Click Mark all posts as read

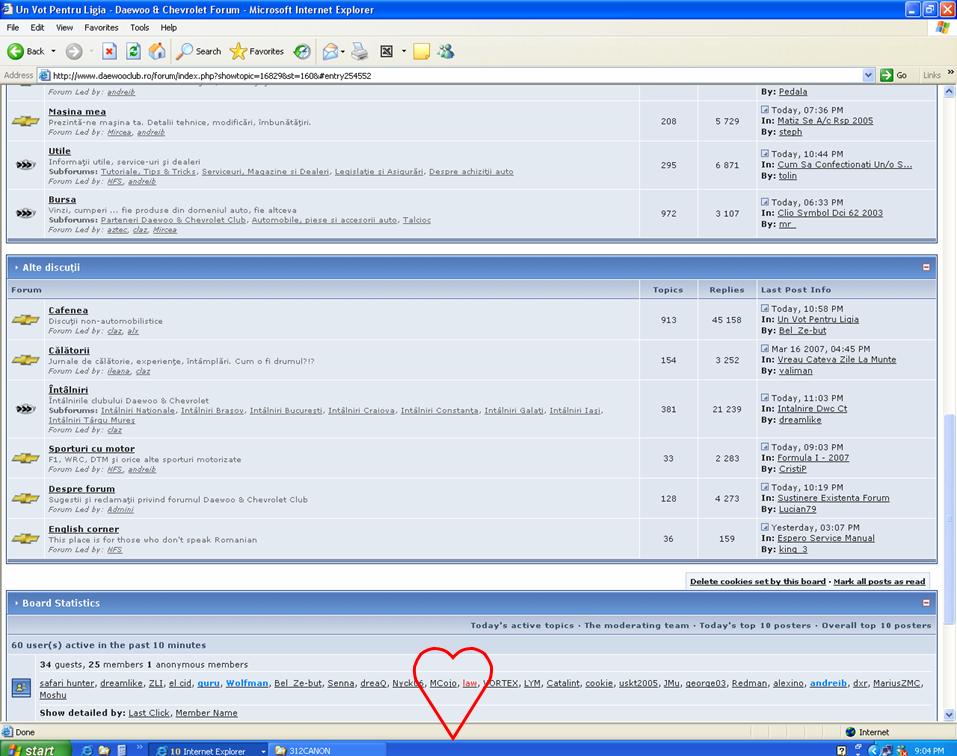coord(879,581)
